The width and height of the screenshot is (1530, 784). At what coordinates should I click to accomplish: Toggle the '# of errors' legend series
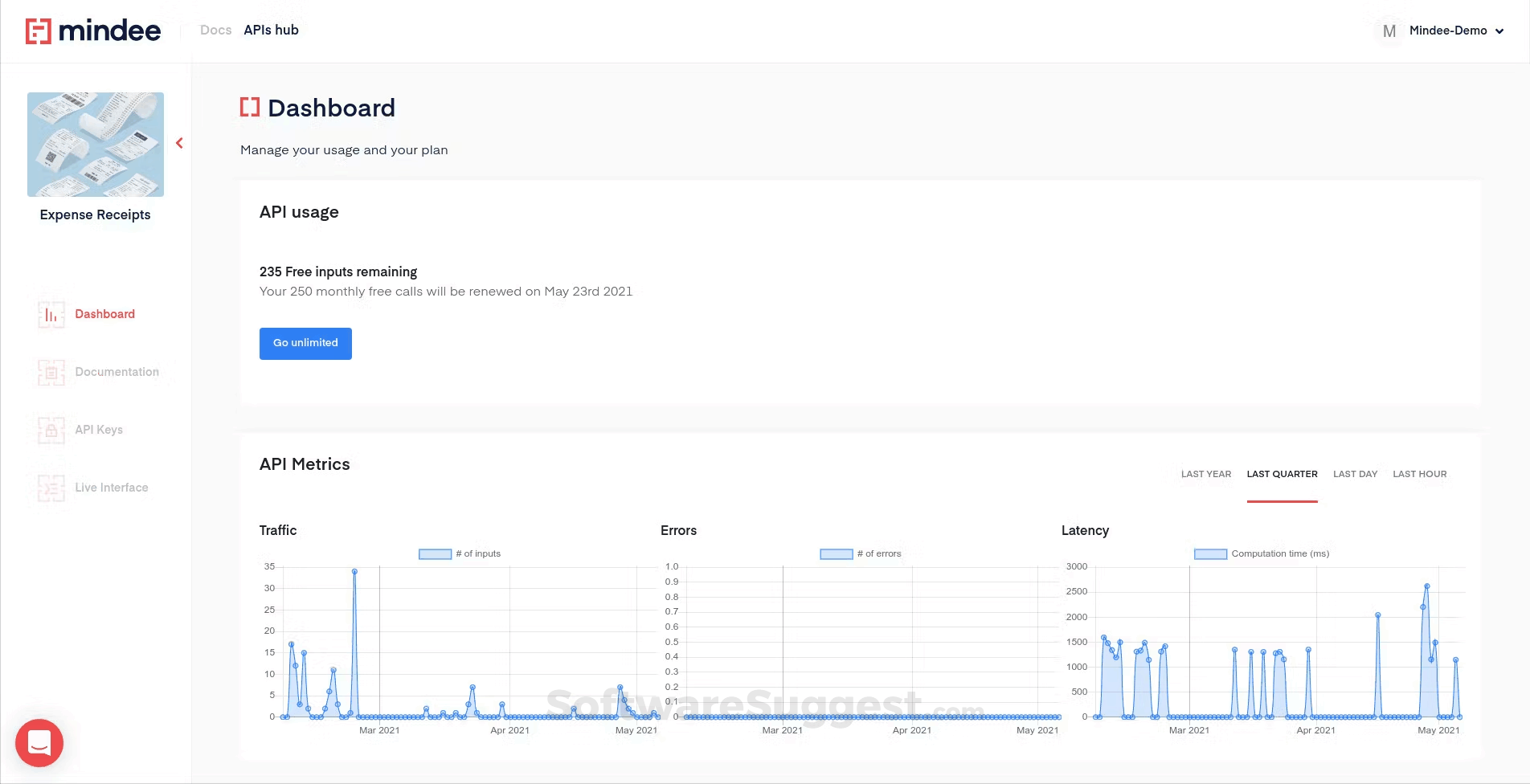(836, 554)
